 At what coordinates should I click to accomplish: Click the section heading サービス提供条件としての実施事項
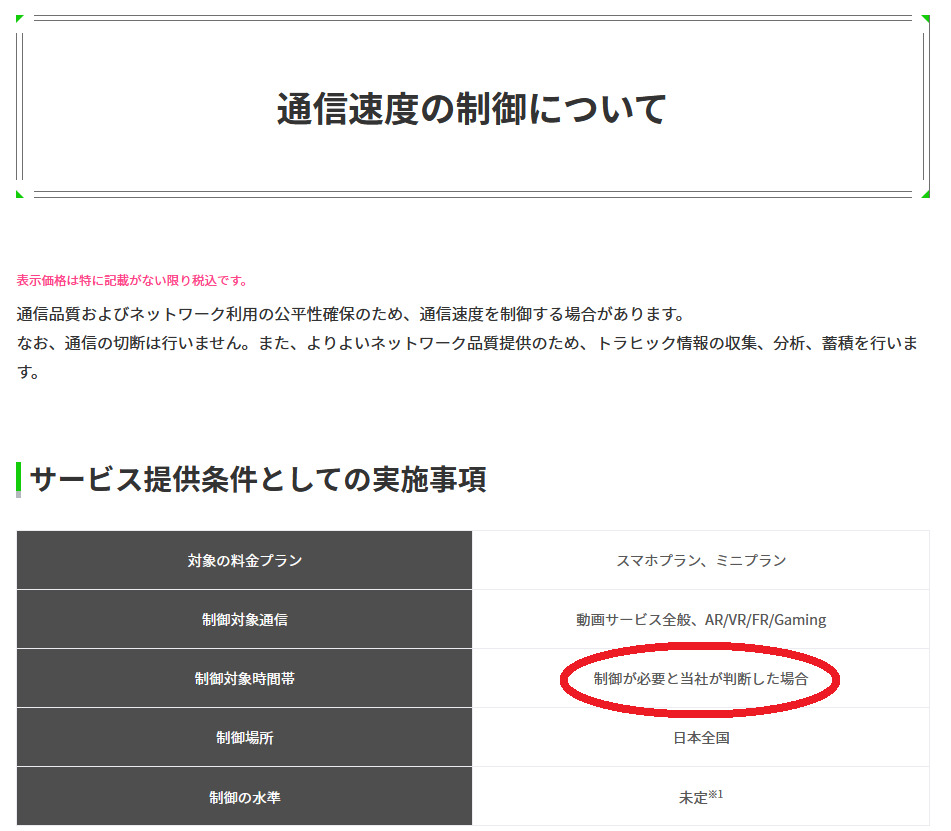pyautogui.click(x=258, y=480)
